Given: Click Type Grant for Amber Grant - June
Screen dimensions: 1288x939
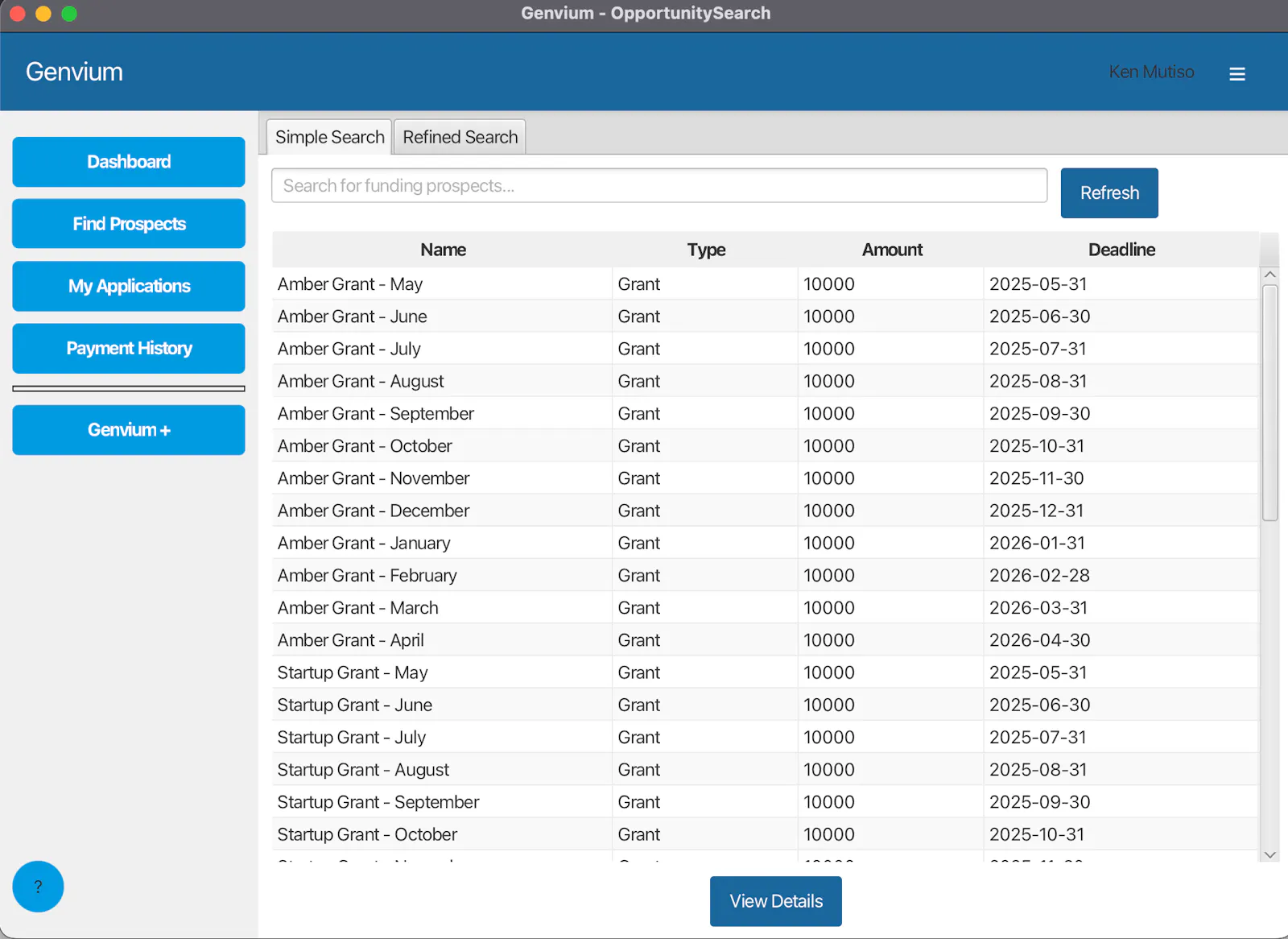Looking at the screenshot, I should click(x=705, y=316).
